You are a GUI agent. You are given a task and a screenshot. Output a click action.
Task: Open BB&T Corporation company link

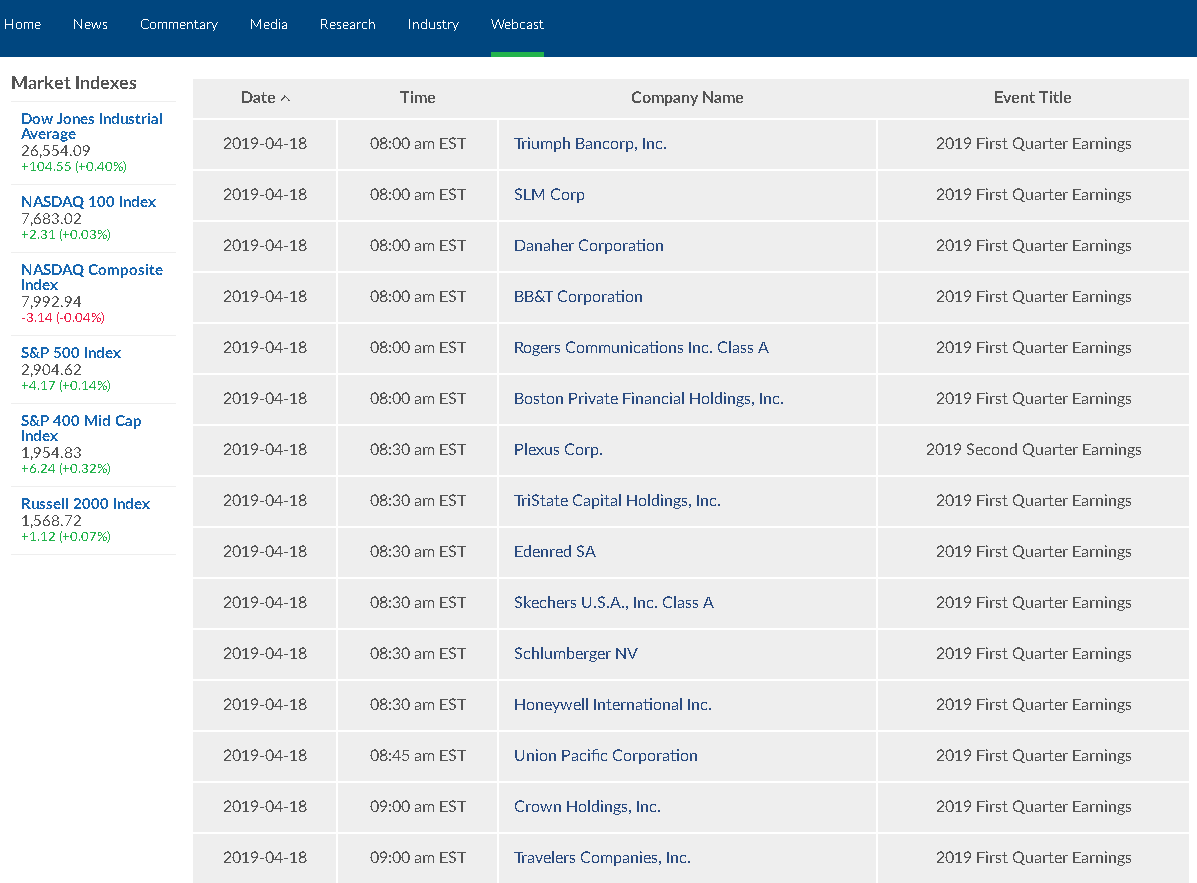click(578, 297)
